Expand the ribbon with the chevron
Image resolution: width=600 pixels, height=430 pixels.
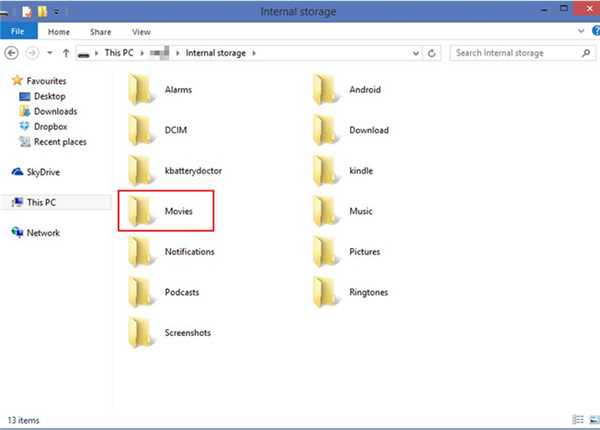click(x=581, y=31)
